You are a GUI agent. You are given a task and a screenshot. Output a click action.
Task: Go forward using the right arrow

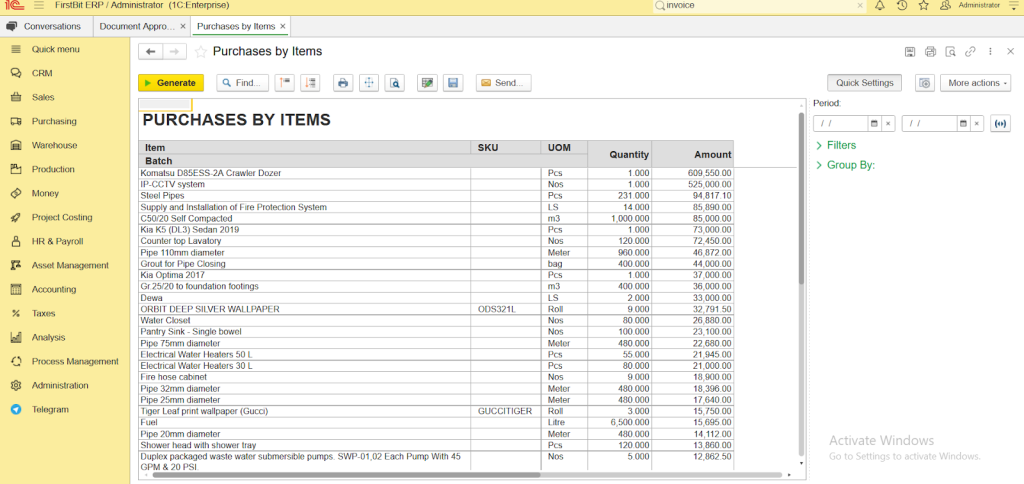tap(174, 52)
